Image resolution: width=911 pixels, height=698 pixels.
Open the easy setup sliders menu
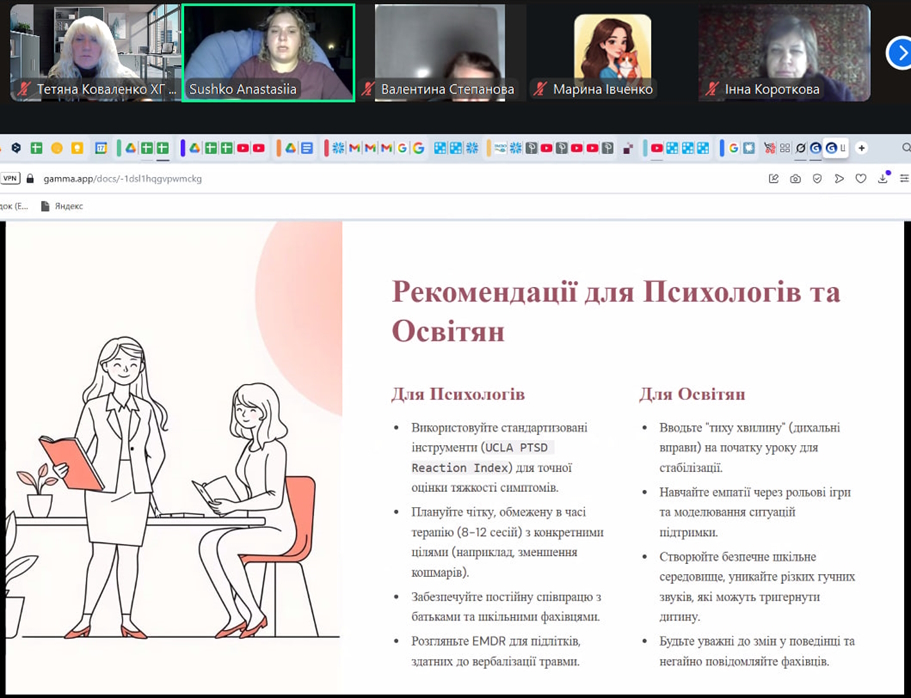(904, 179)
